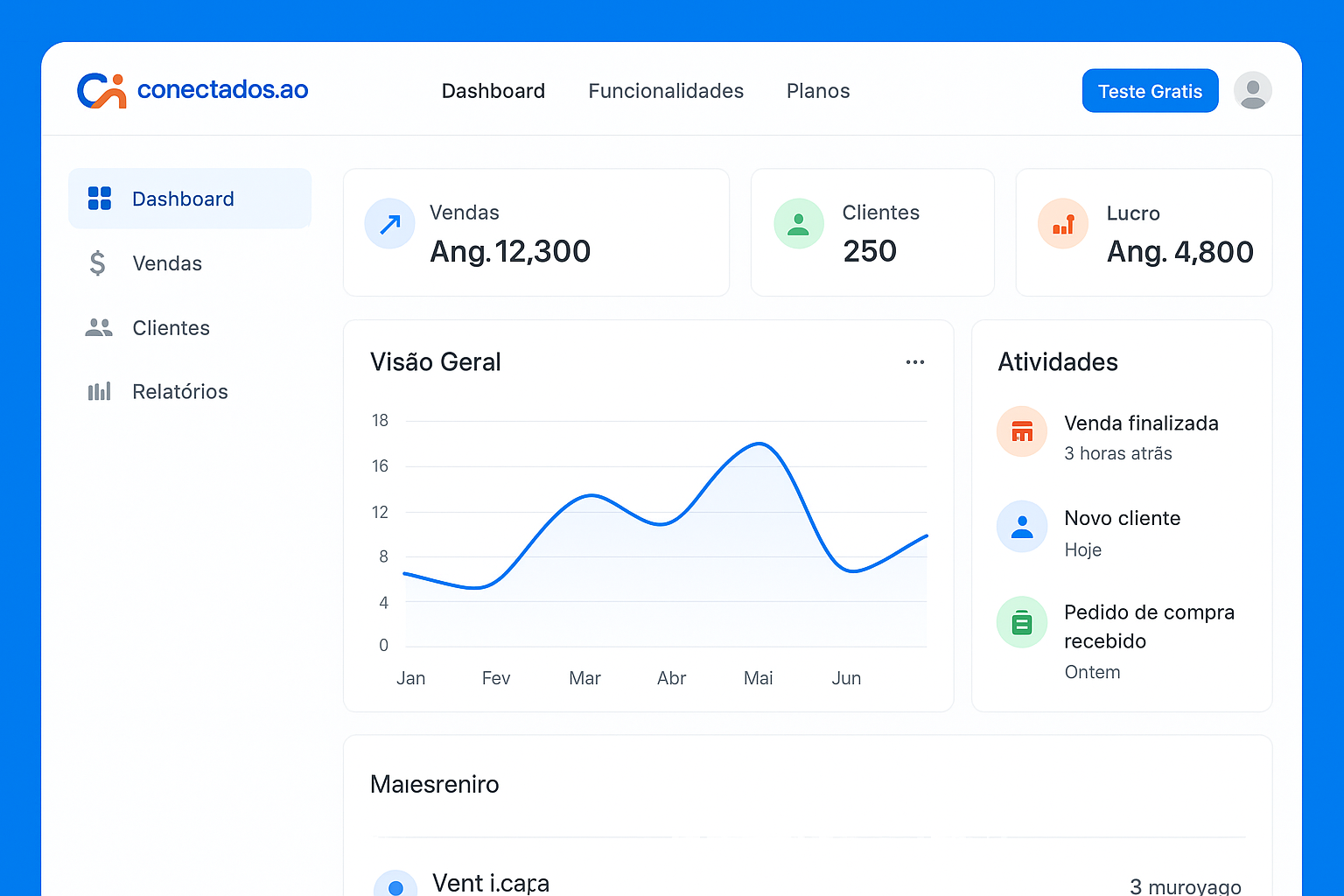The height and width of the screenshot is (896, 1344).
Task: Click the Novo cliente person icon
Action: (x=1022, y=527)
